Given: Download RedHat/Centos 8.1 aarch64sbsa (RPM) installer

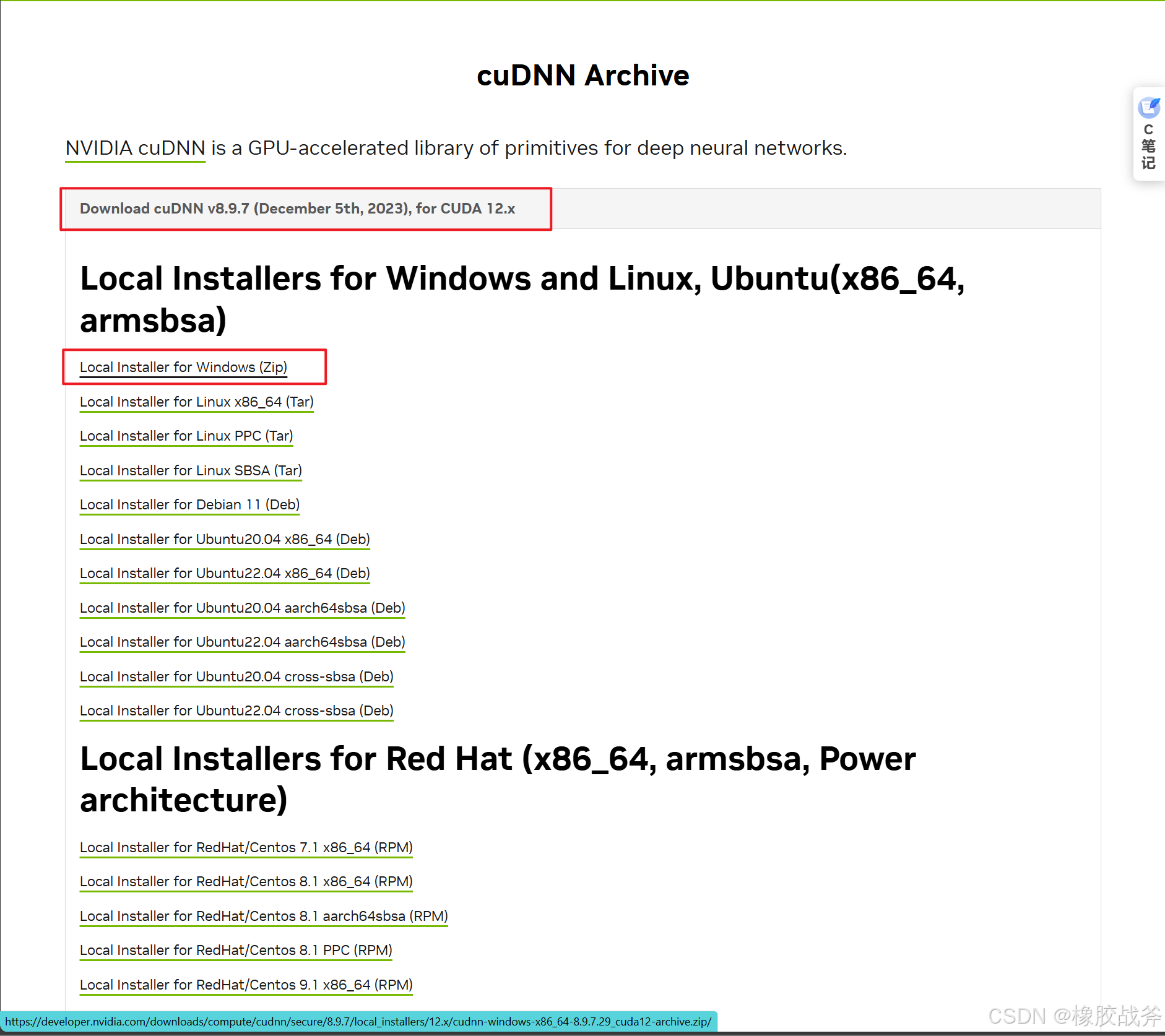Looking at the screenshot, I should tap(264, 916).
